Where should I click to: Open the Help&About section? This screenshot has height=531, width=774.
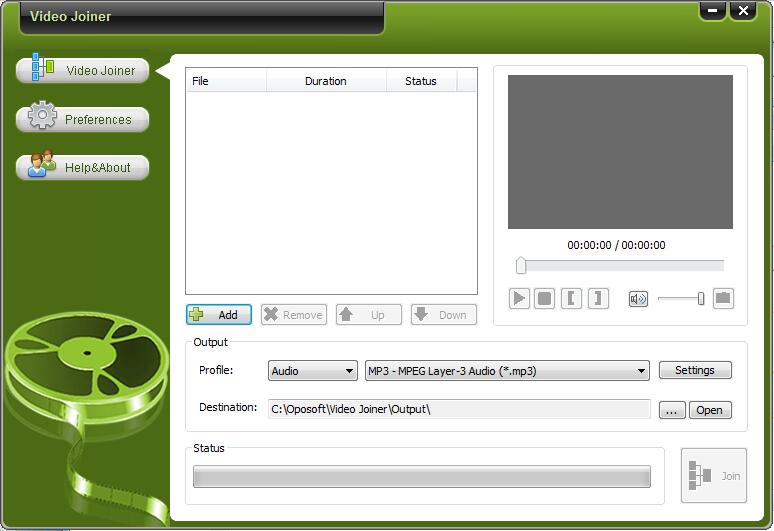[83, 167]
